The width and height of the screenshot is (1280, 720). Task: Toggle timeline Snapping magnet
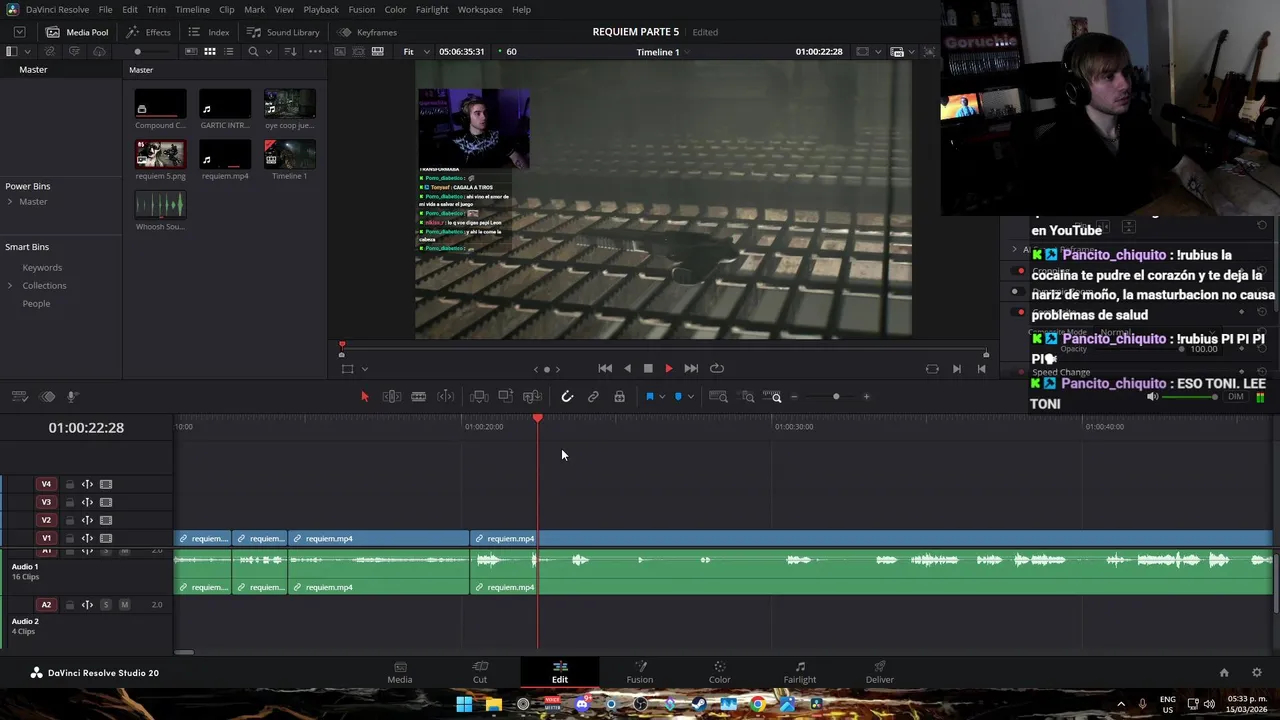pyautogui.click(x=567, y=397)
